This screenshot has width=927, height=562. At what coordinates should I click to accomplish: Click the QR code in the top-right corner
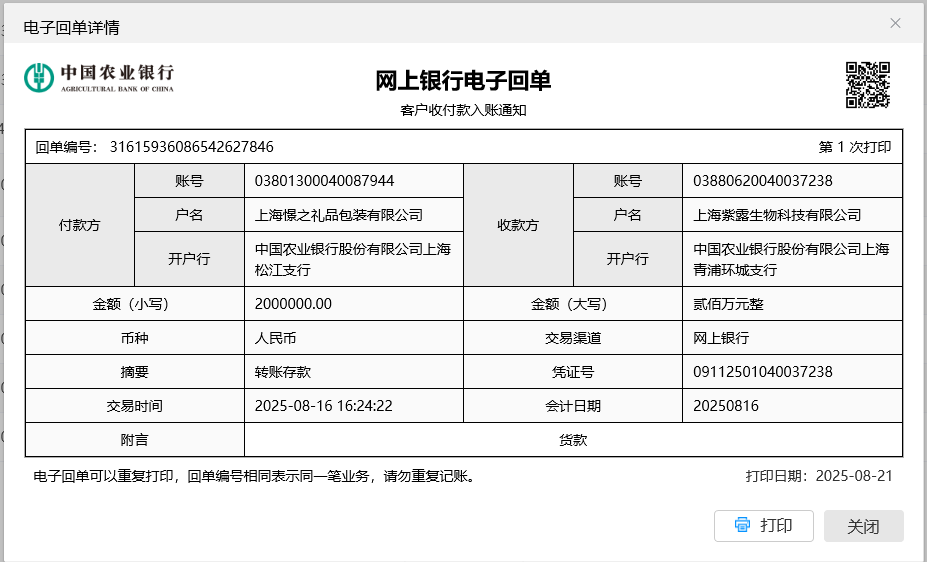coord(867,84)
